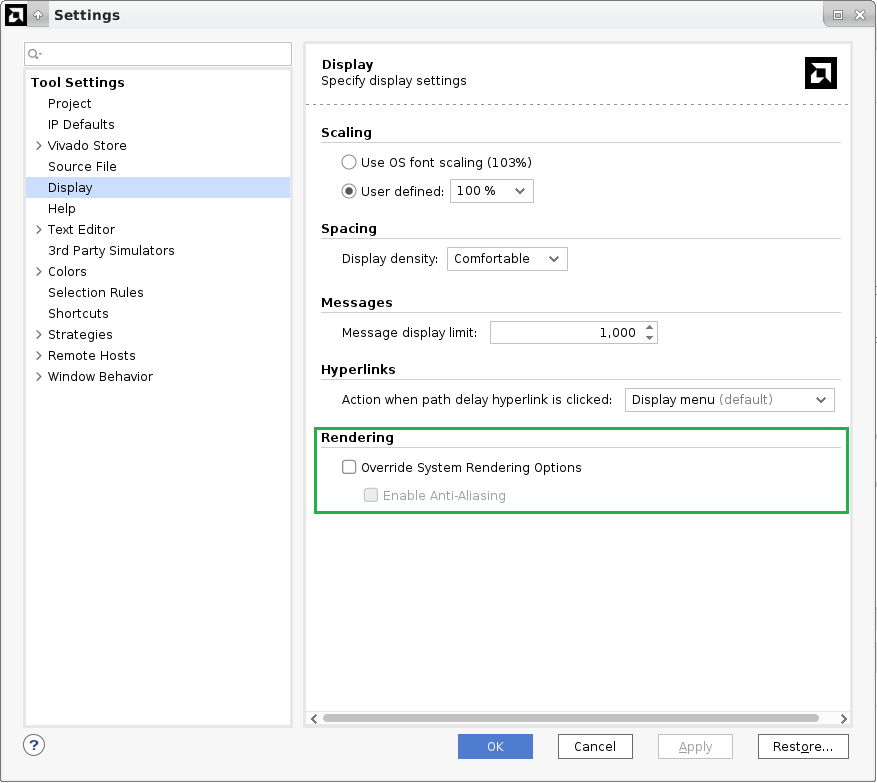
Task: Select the Display settings page
Action: pos(158,187)
